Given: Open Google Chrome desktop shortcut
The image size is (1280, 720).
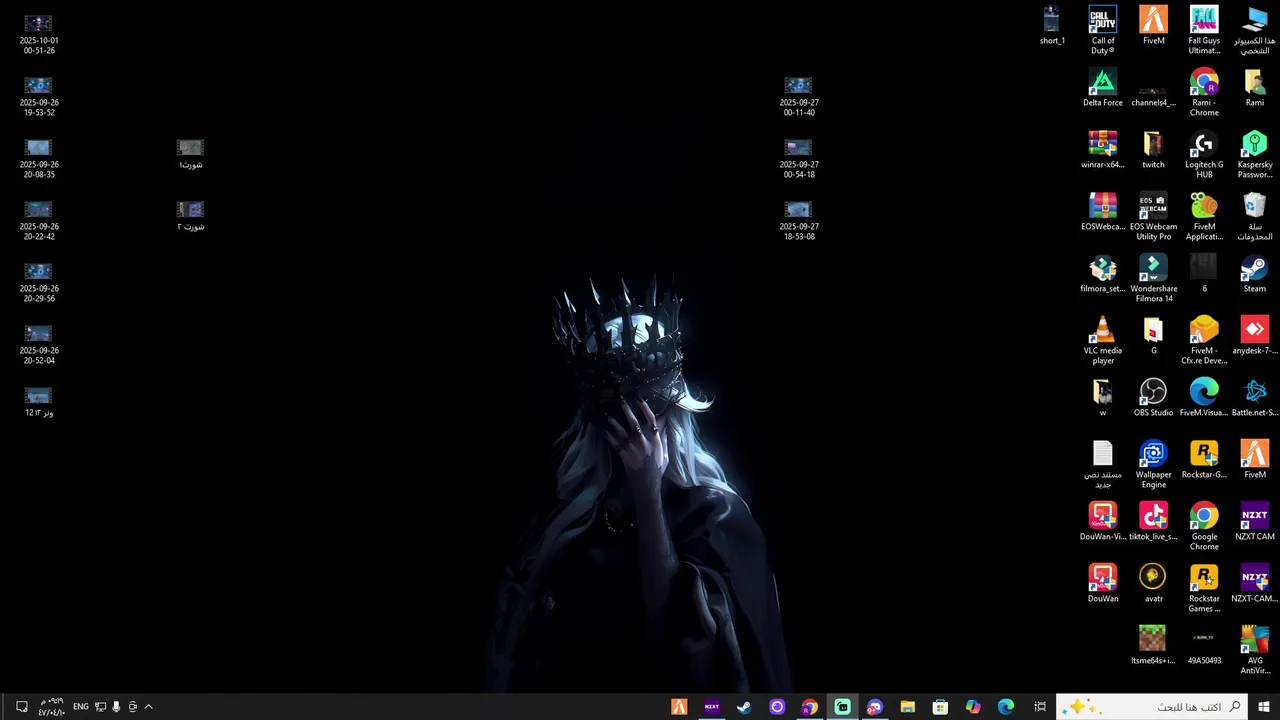Looking at the screenshot, I should pyautogui.click(x=1204, y=526).
